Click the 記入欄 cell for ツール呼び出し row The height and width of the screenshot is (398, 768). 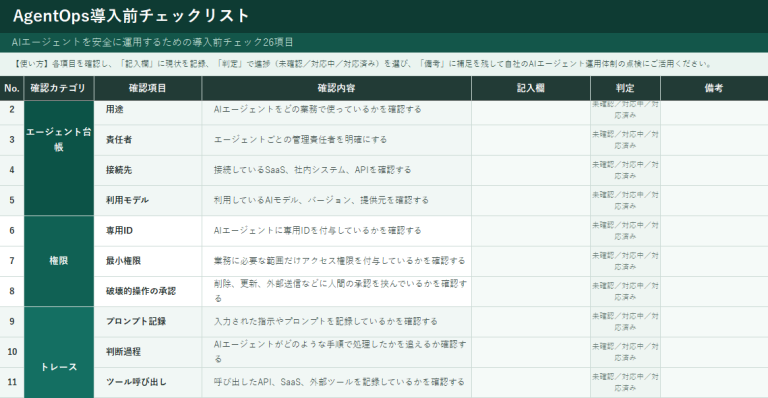(531, 383)
